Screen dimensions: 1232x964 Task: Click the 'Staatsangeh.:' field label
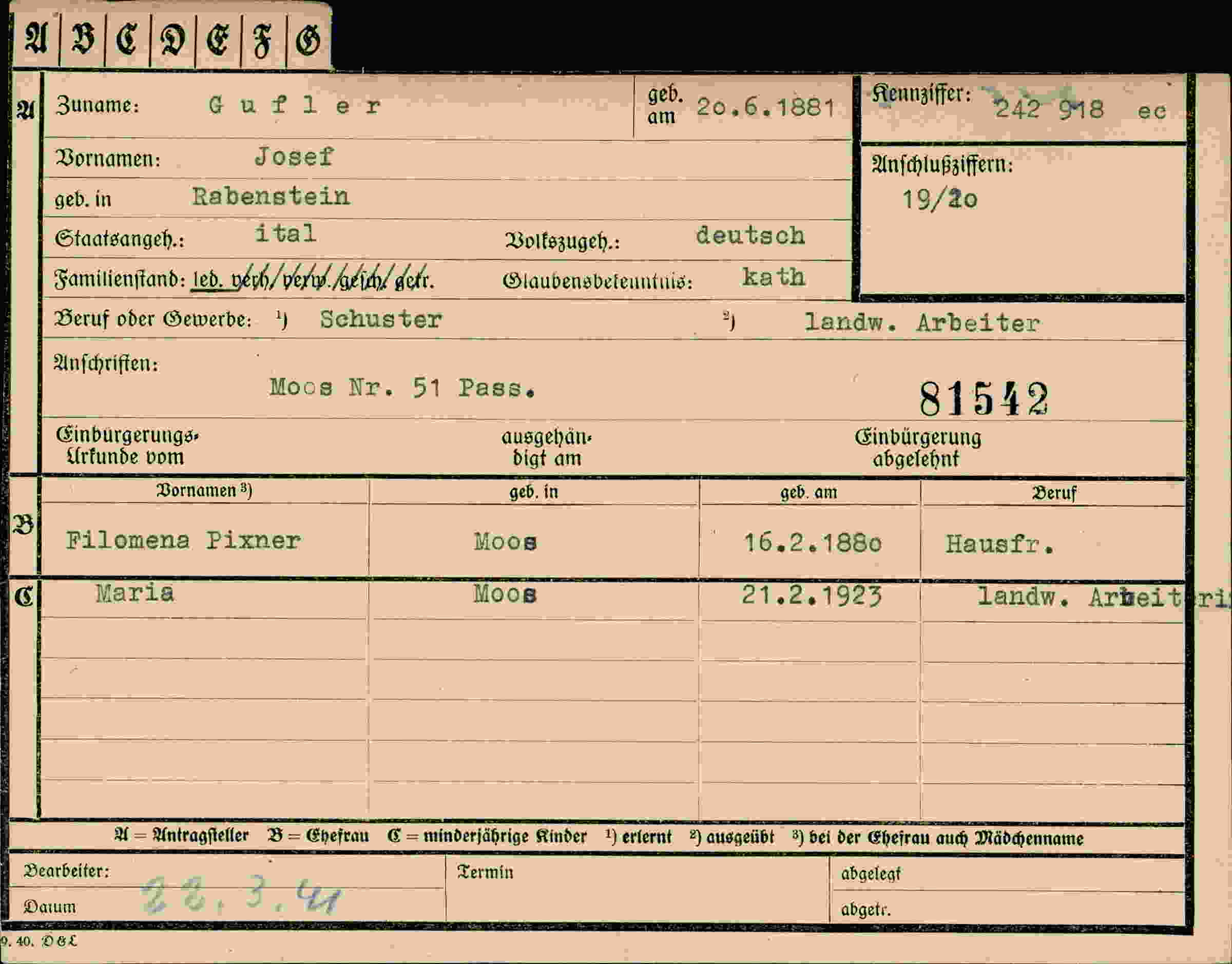[x=120, y=239]
